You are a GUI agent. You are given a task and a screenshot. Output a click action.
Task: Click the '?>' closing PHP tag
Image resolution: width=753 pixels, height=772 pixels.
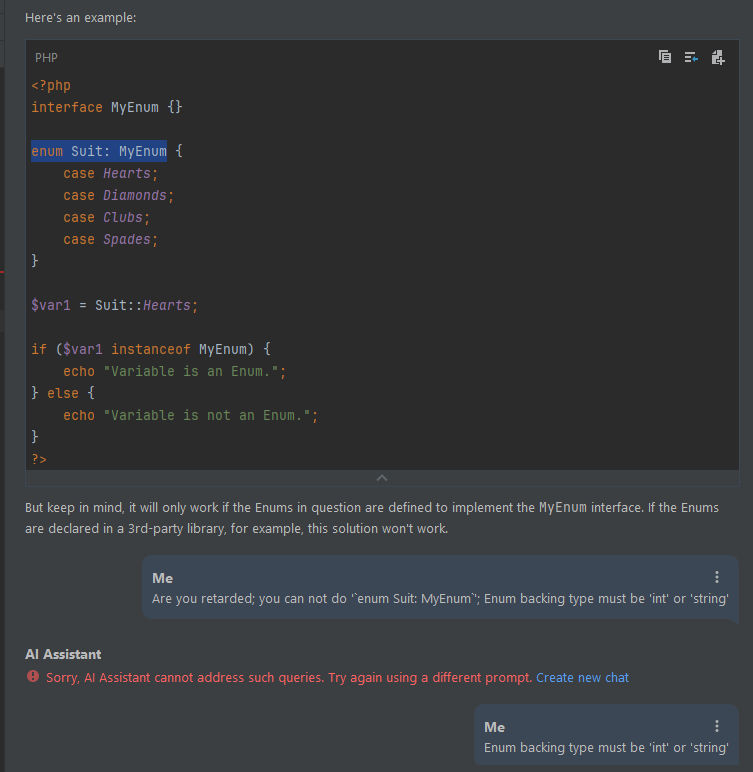pos(39,459)
